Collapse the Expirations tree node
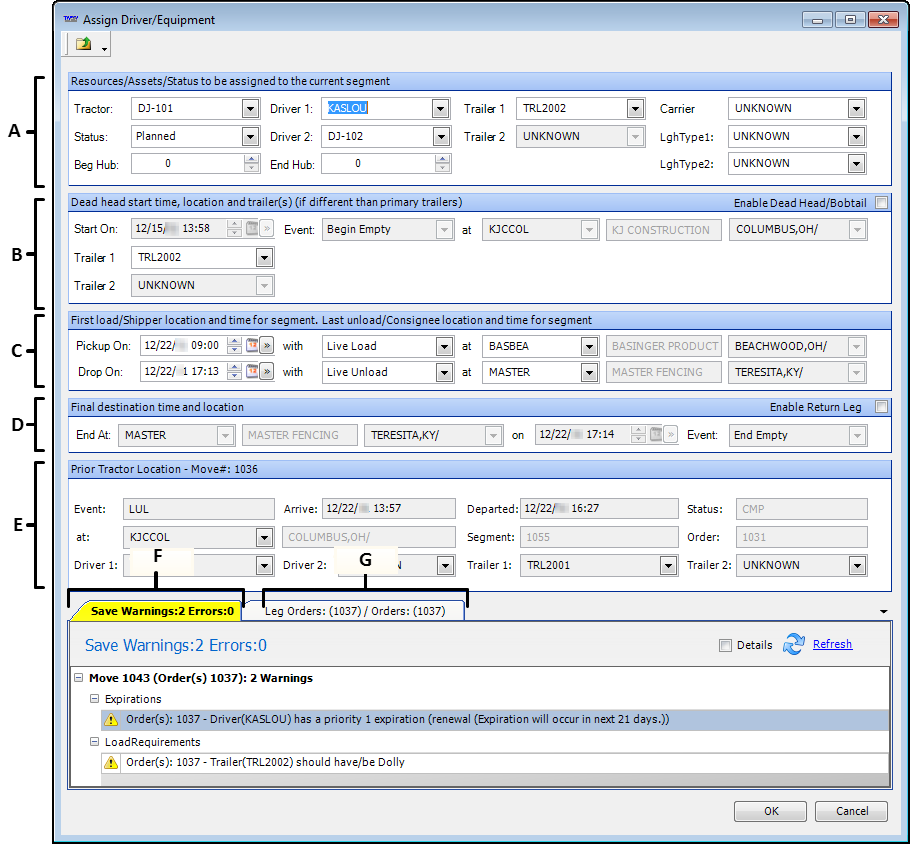Image resolution: width=910 pixels, height=844 pixels. (94, 699)
